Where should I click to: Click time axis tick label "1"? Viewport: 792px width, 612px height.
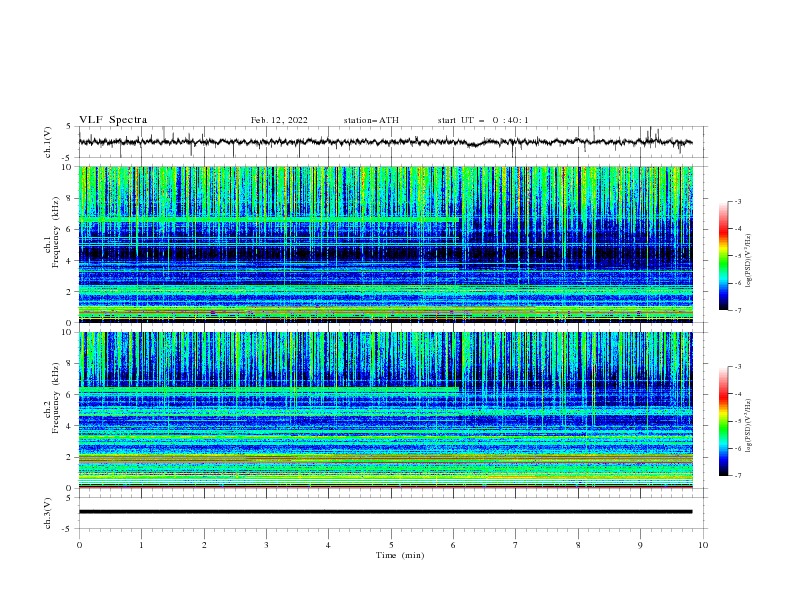(x=141, y=545)
